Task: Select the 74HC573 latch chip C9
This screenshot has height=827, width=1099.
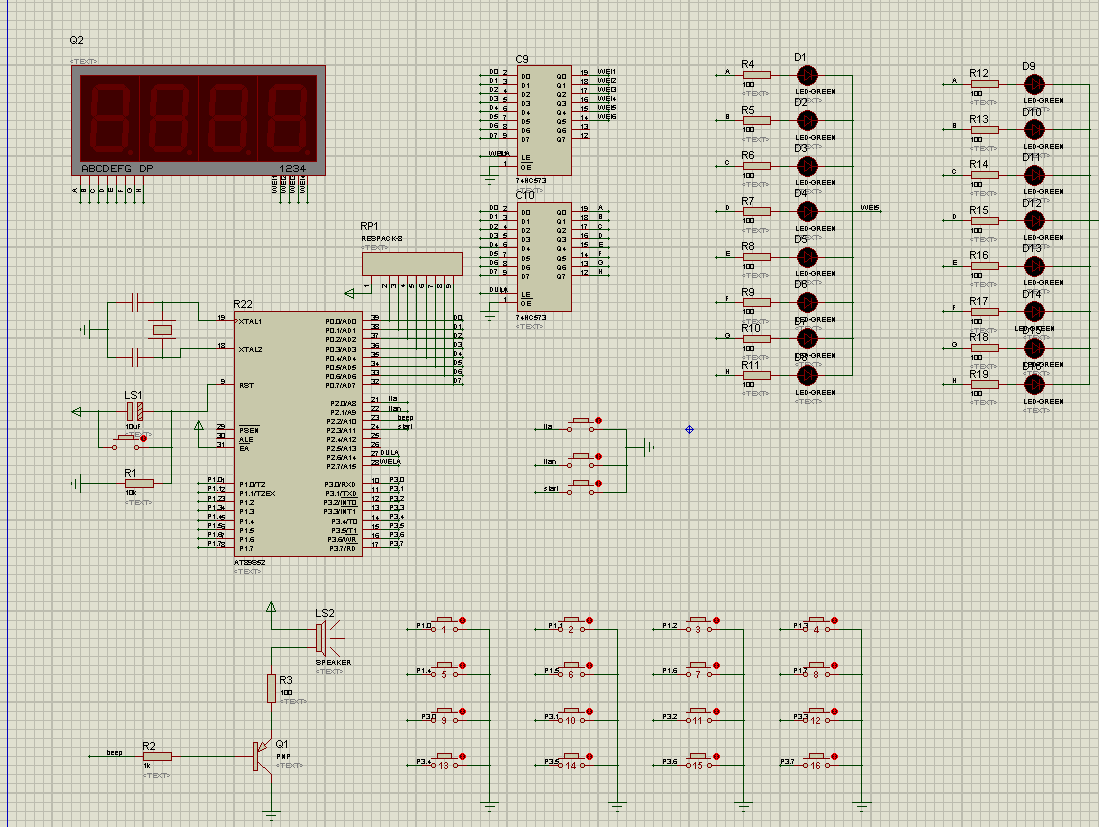Action: 544,121
